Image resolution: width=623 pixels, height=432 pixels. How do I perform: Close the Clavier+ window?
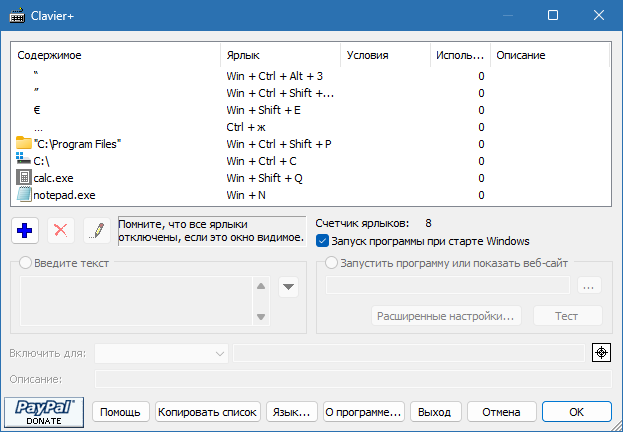click(599, 15)
